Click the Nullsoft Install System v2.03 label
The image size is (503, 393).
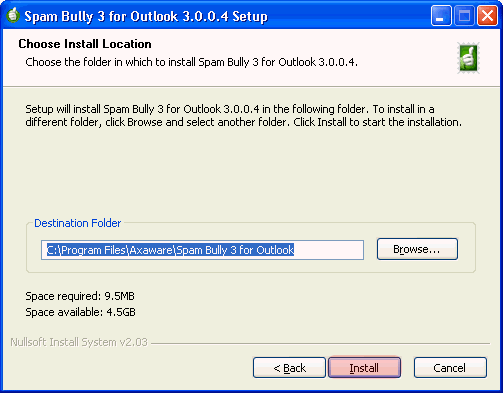point(79,342)
